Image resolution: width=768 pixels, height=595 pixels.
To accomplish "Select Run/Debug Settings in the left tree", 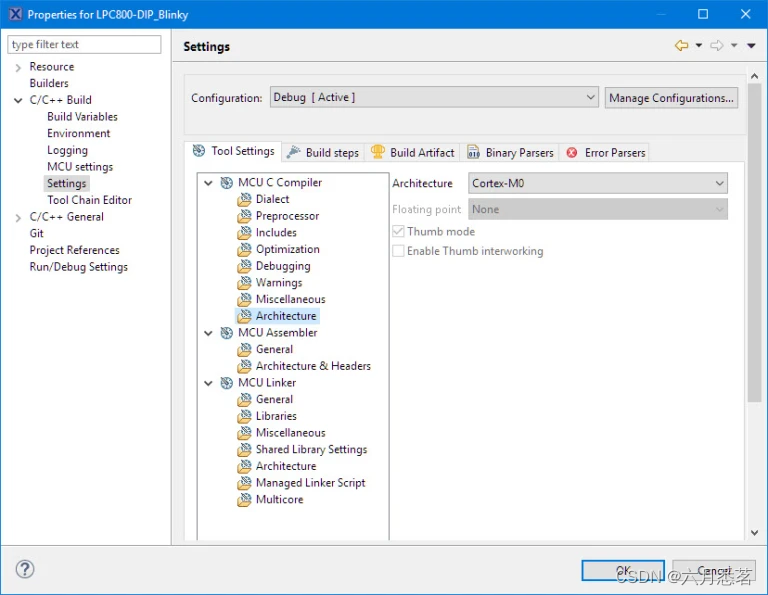I will point(78,266).
